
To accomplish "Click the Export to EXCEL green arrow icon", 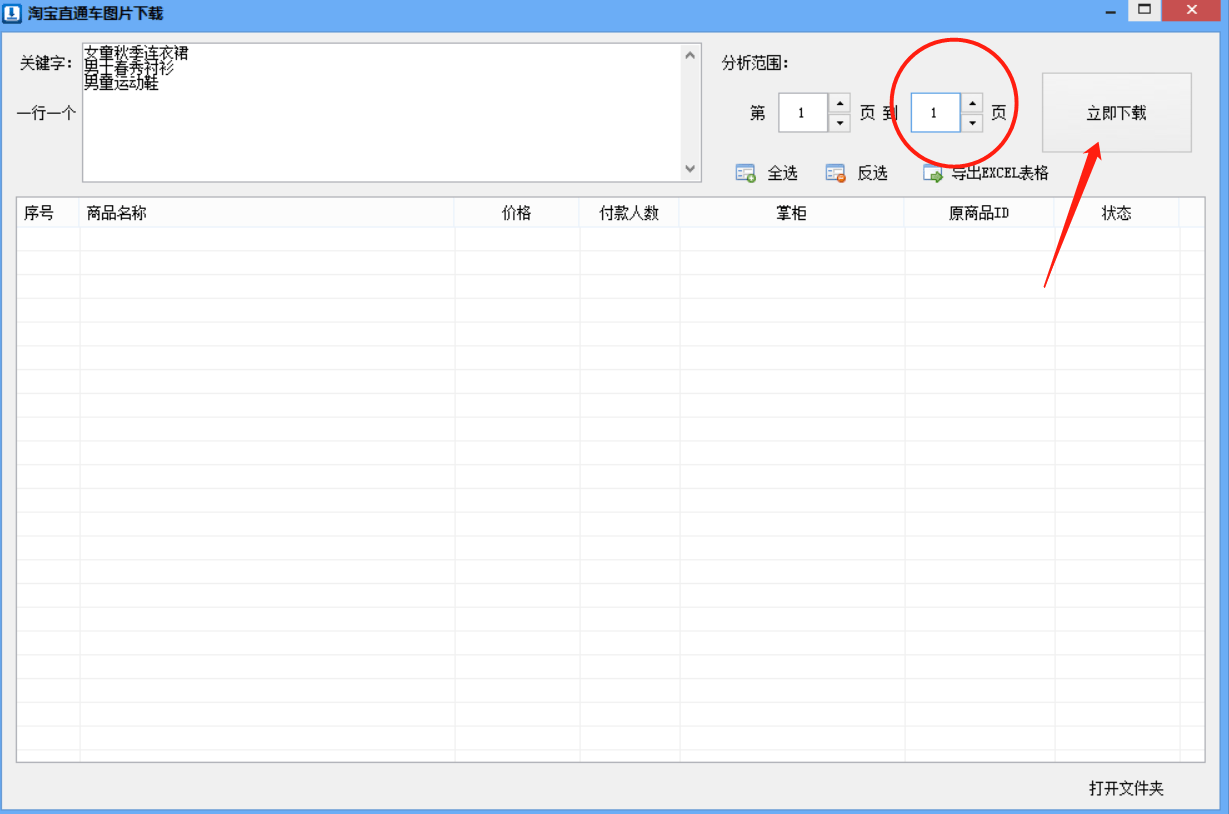I will [x=933, y=173].
